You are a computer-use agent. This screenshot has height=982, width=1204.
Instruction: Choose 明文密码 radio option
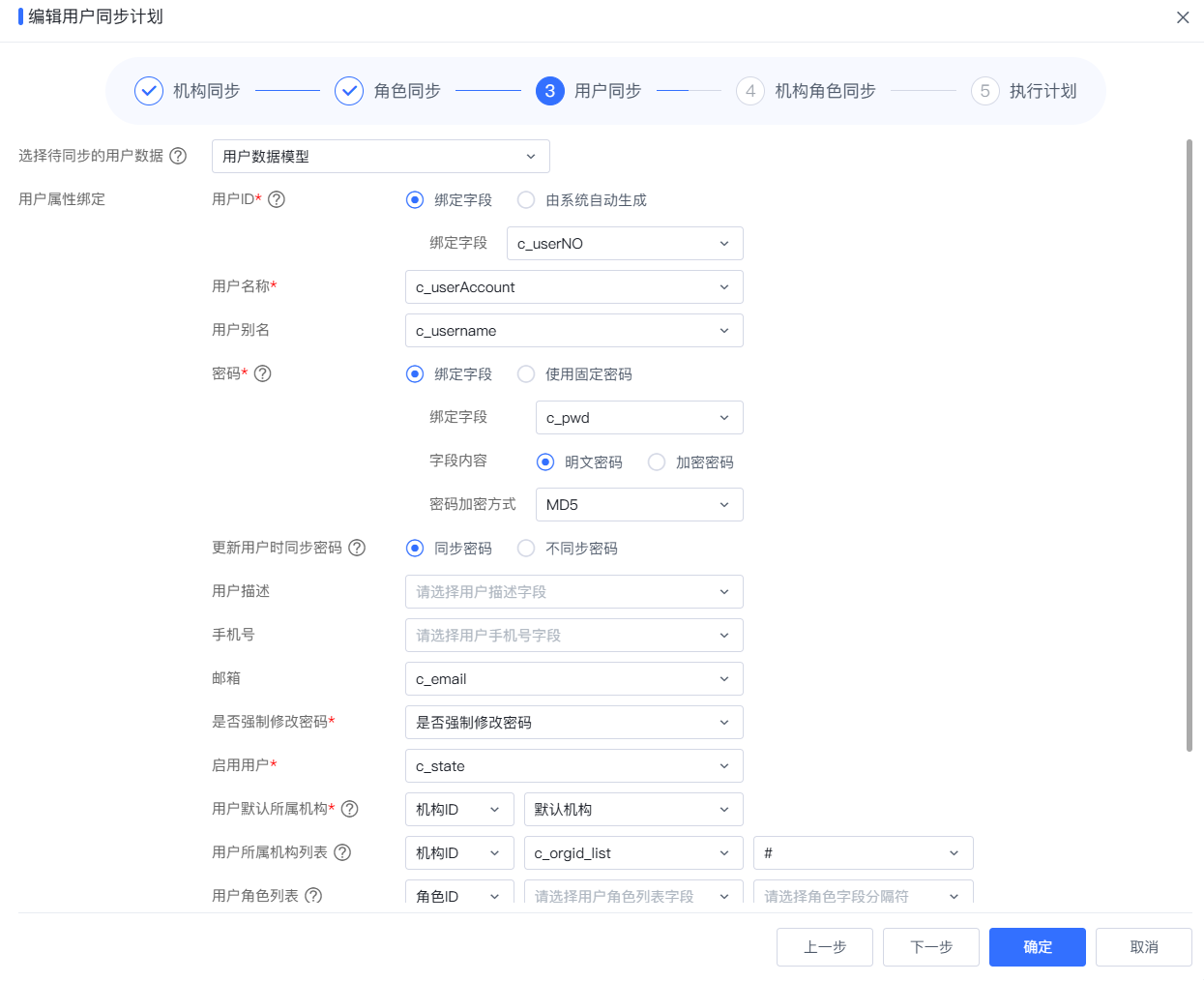pos(545,462)
